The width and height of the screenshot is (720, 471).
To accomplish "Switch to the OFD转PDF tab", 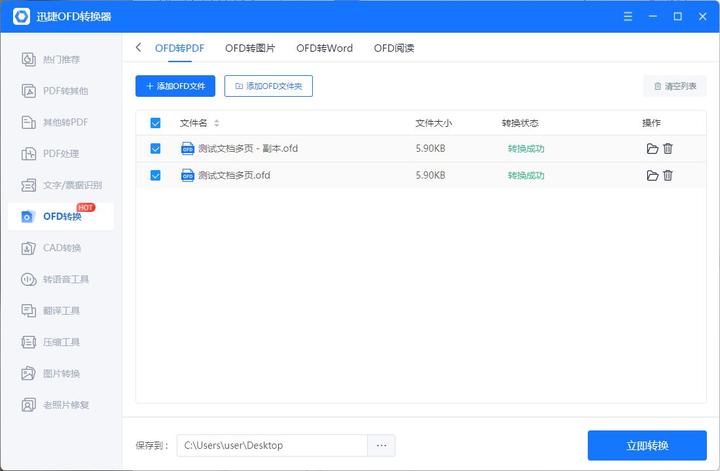I will [x=180, y=48].
